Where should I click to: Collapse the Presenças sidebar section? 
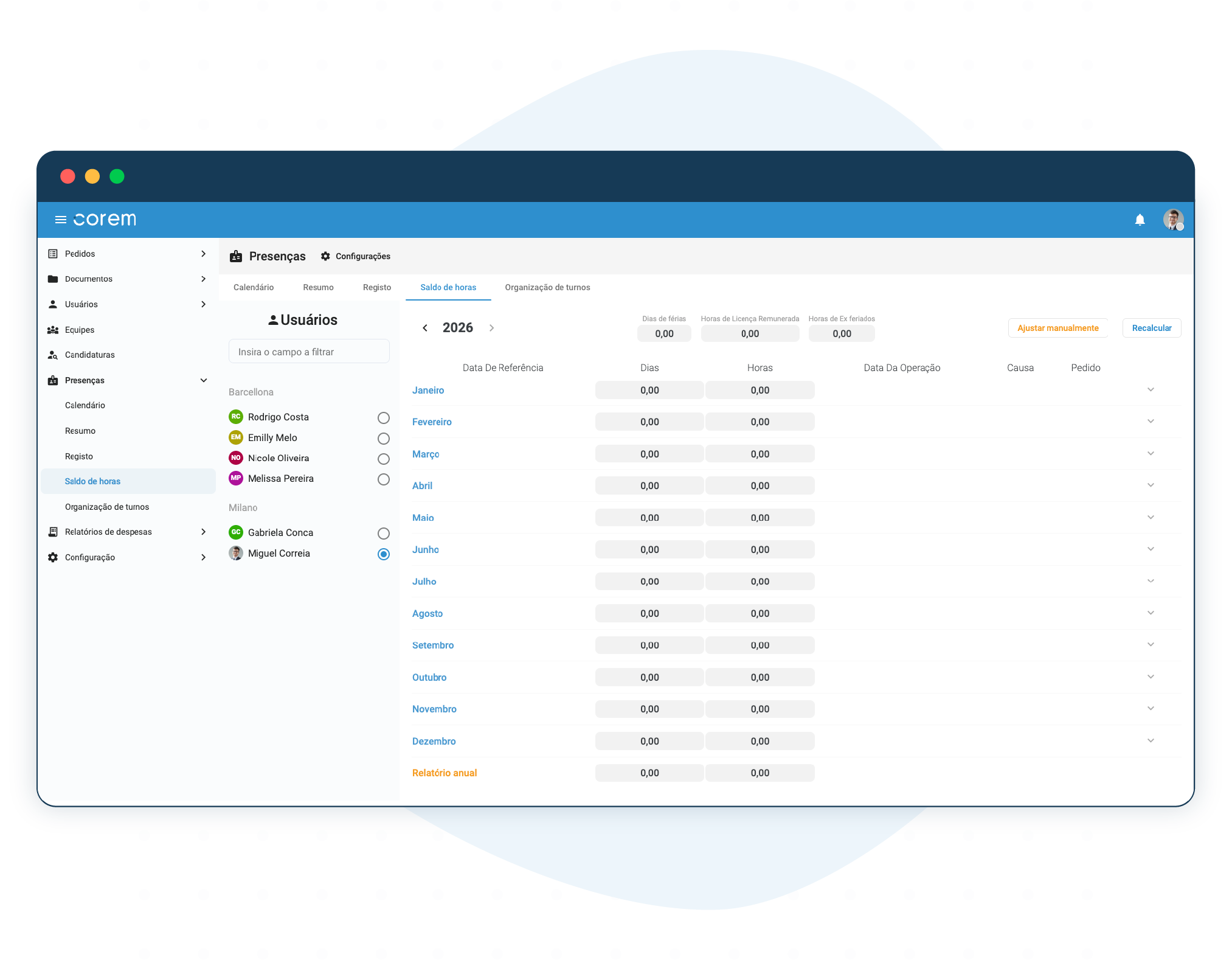[204, 380]
